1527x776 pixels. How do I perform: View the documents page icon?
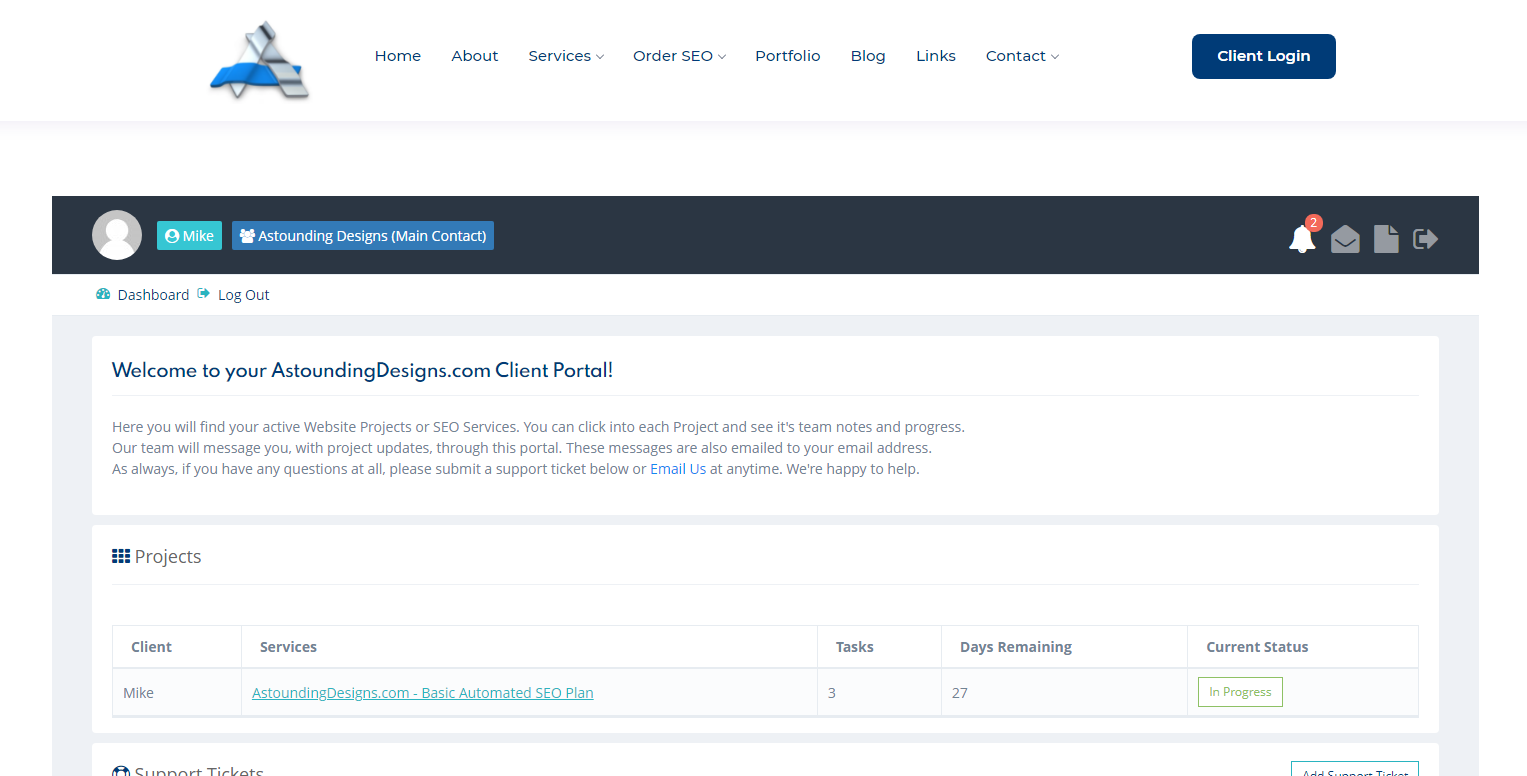tap(1385, 238)
